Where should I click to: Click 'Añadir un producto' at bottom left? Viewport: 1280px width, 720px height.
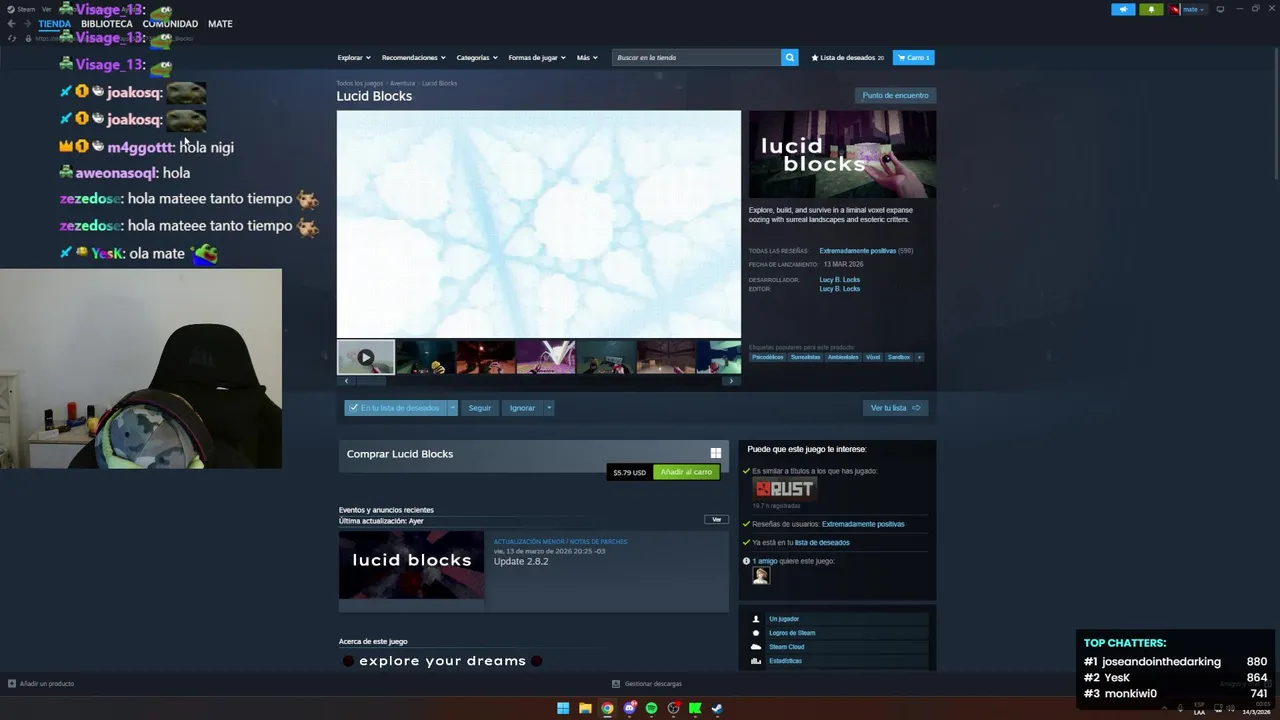coord(41,684)
